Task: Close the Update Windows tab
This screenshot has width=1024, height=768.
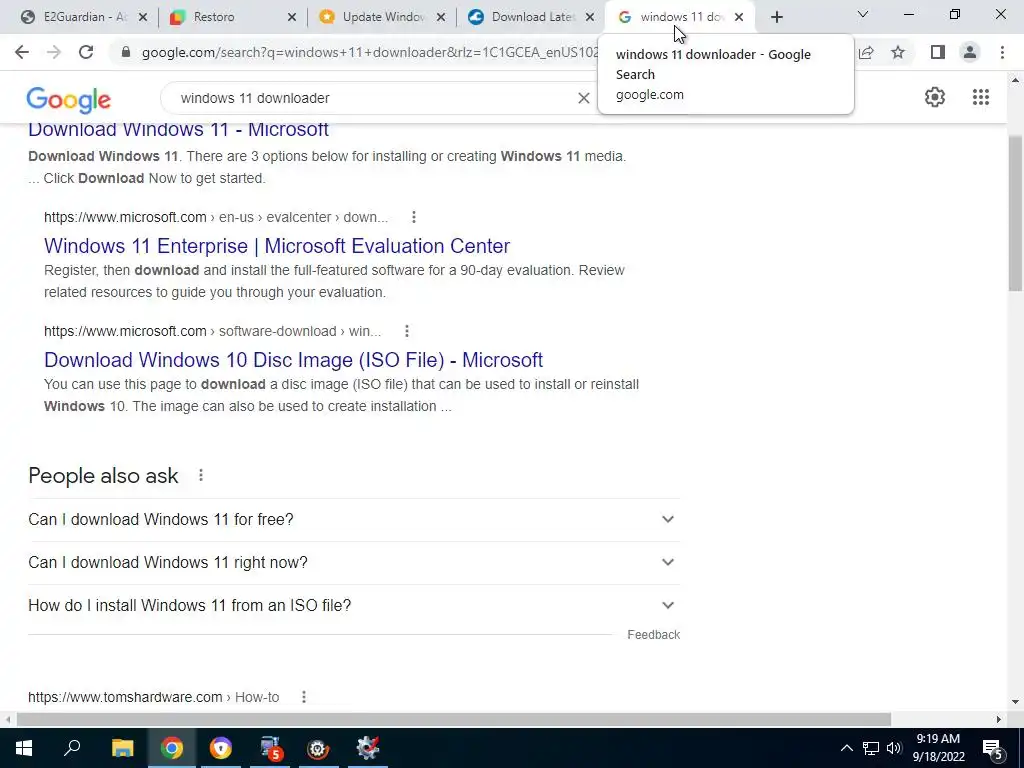Action: coord(441,17)
